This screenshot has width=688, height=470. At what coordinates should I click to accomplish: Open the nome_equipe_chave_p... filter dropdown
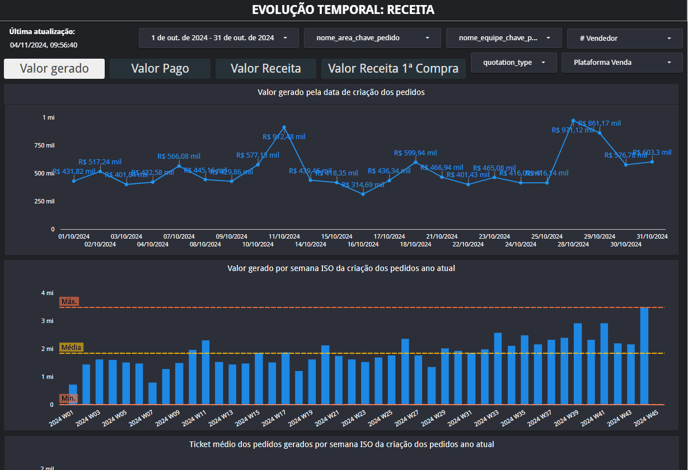[x=503, y=38]
